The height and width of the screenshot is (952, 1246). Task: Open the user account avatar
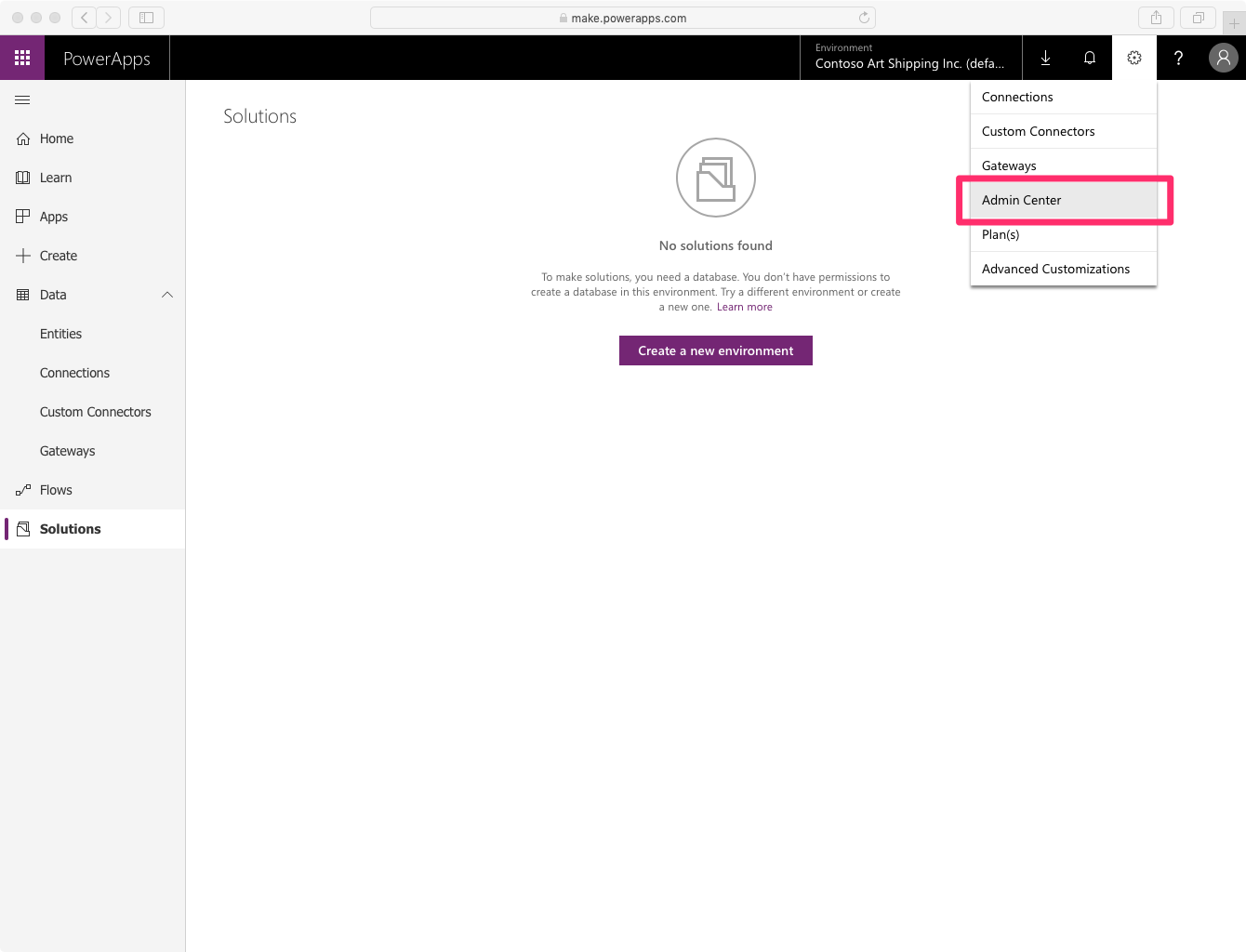click(x=1224, y=58)
